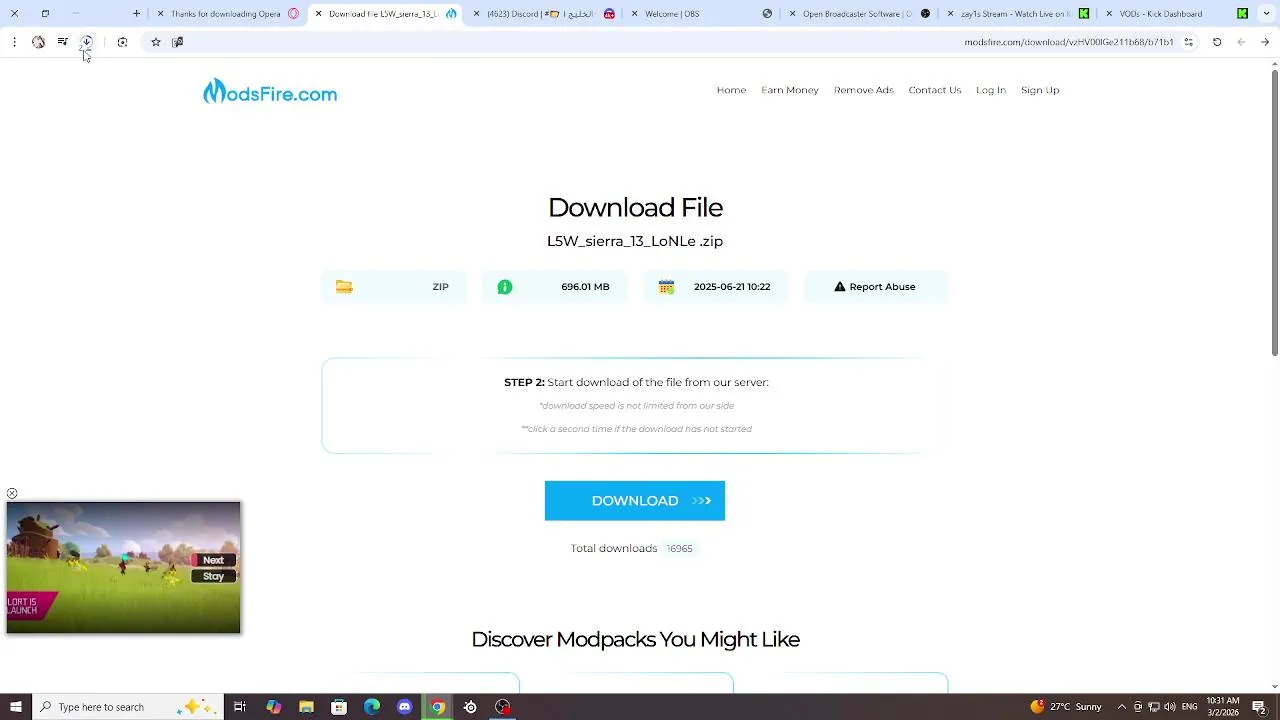Click the Google Lens search icon
The image size is (1280, 720).
coord(122,42)
